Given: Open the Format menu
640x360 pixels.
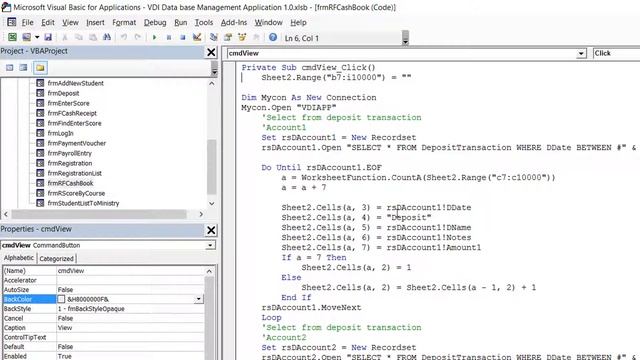Looking at the screenshot, I should point(124,22).
